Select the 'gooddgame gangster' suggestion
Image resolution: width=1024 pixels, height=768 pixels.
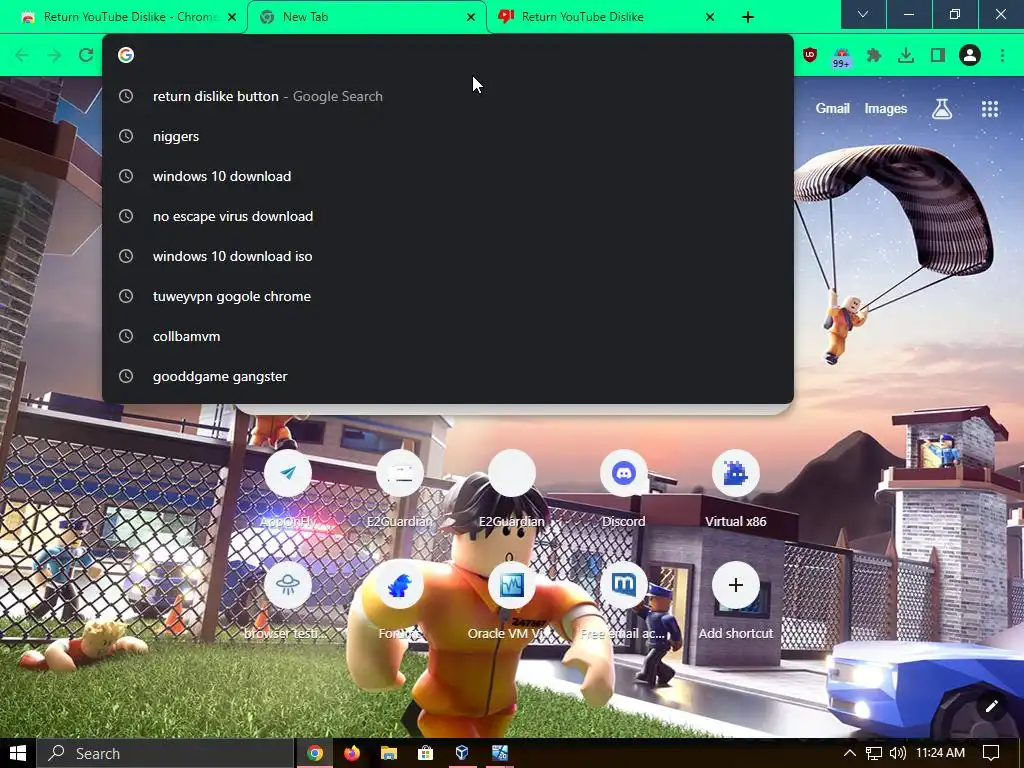pyautogui.click(x=448, y=376)
